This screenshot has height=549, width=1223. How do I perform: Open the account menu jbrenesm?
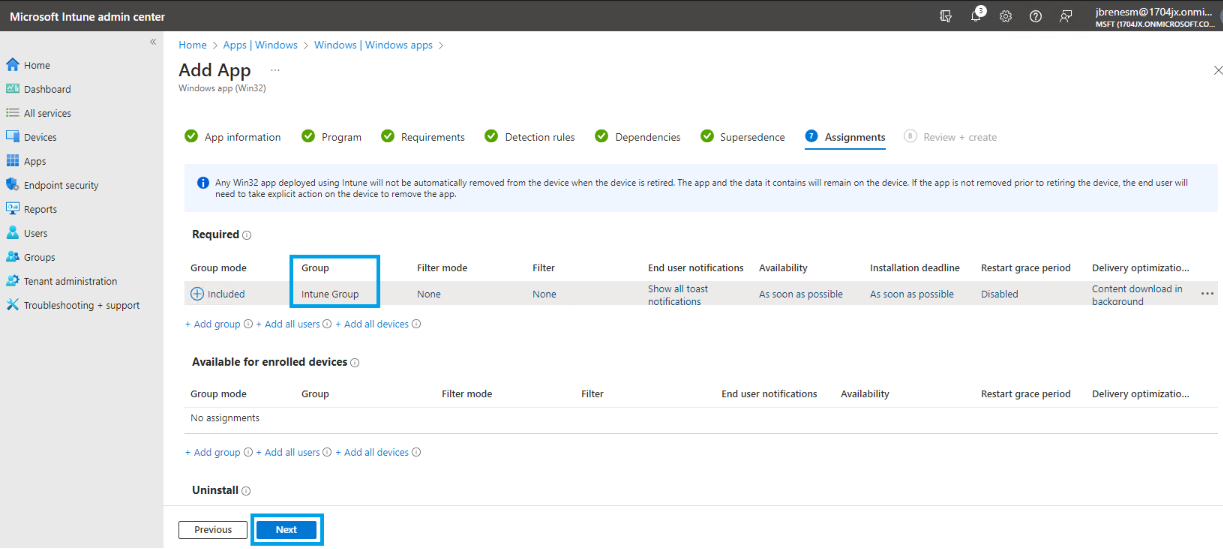(x=1153, y=16)
